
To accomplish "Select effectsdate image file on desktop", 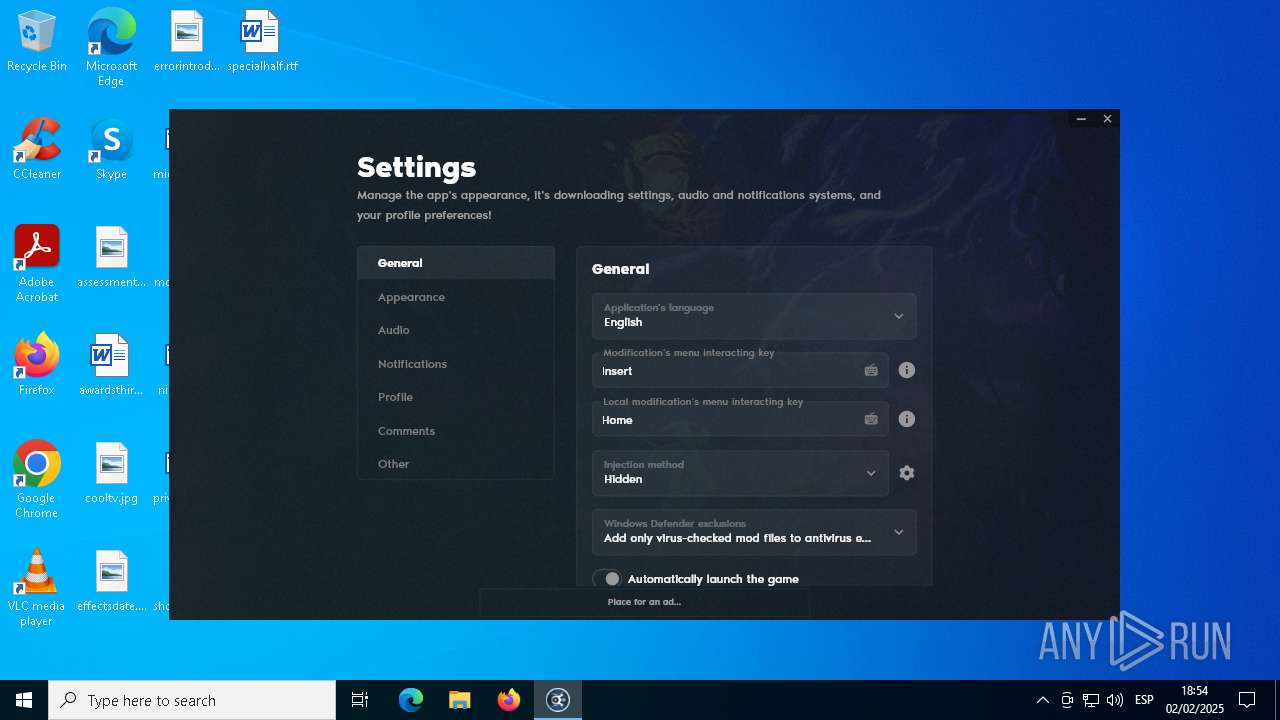I will pyautogui.click(x=111, y=582).
